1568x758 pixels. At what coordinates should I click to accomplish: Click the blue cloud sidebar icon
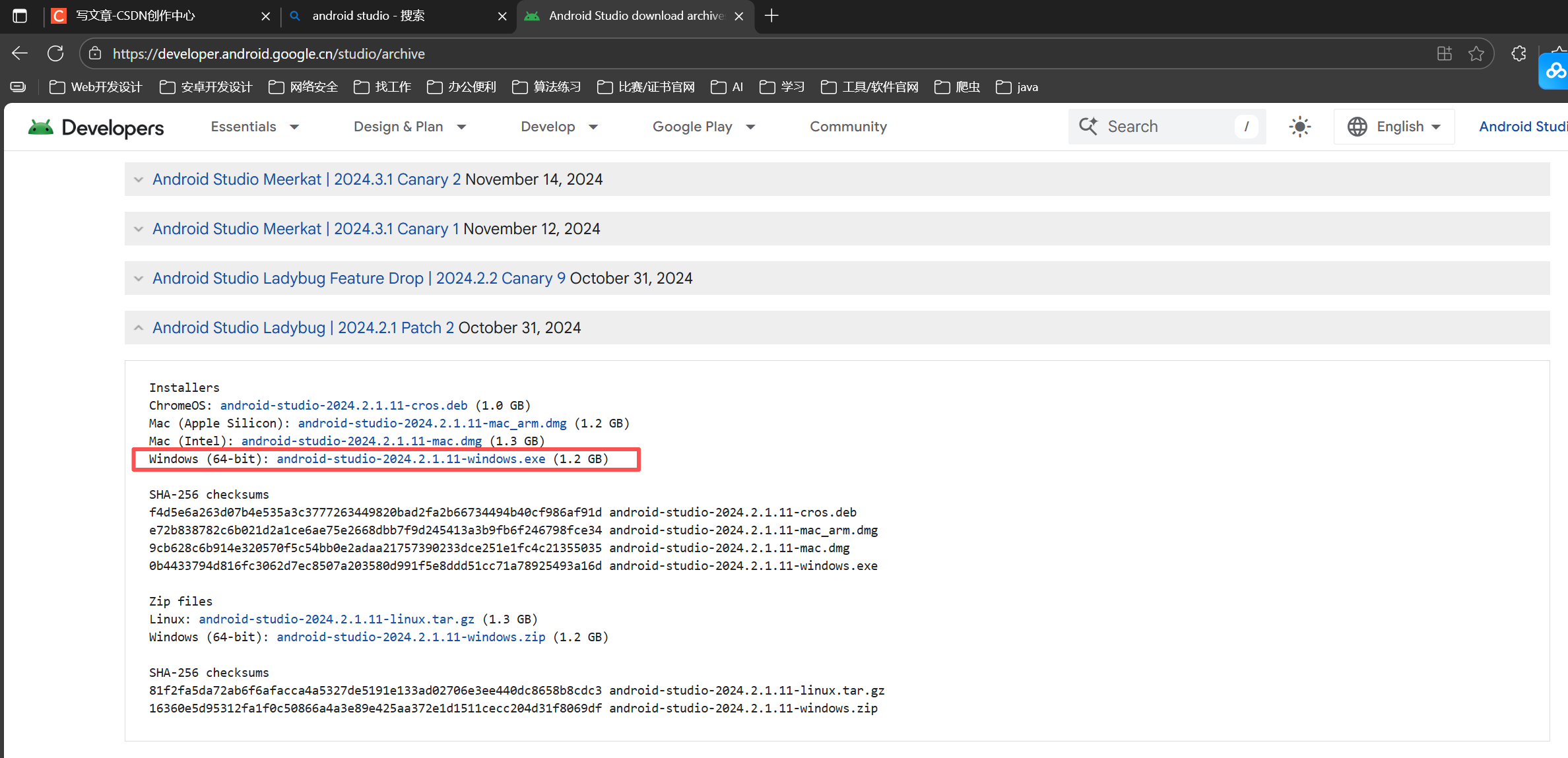click(1555, 71)
